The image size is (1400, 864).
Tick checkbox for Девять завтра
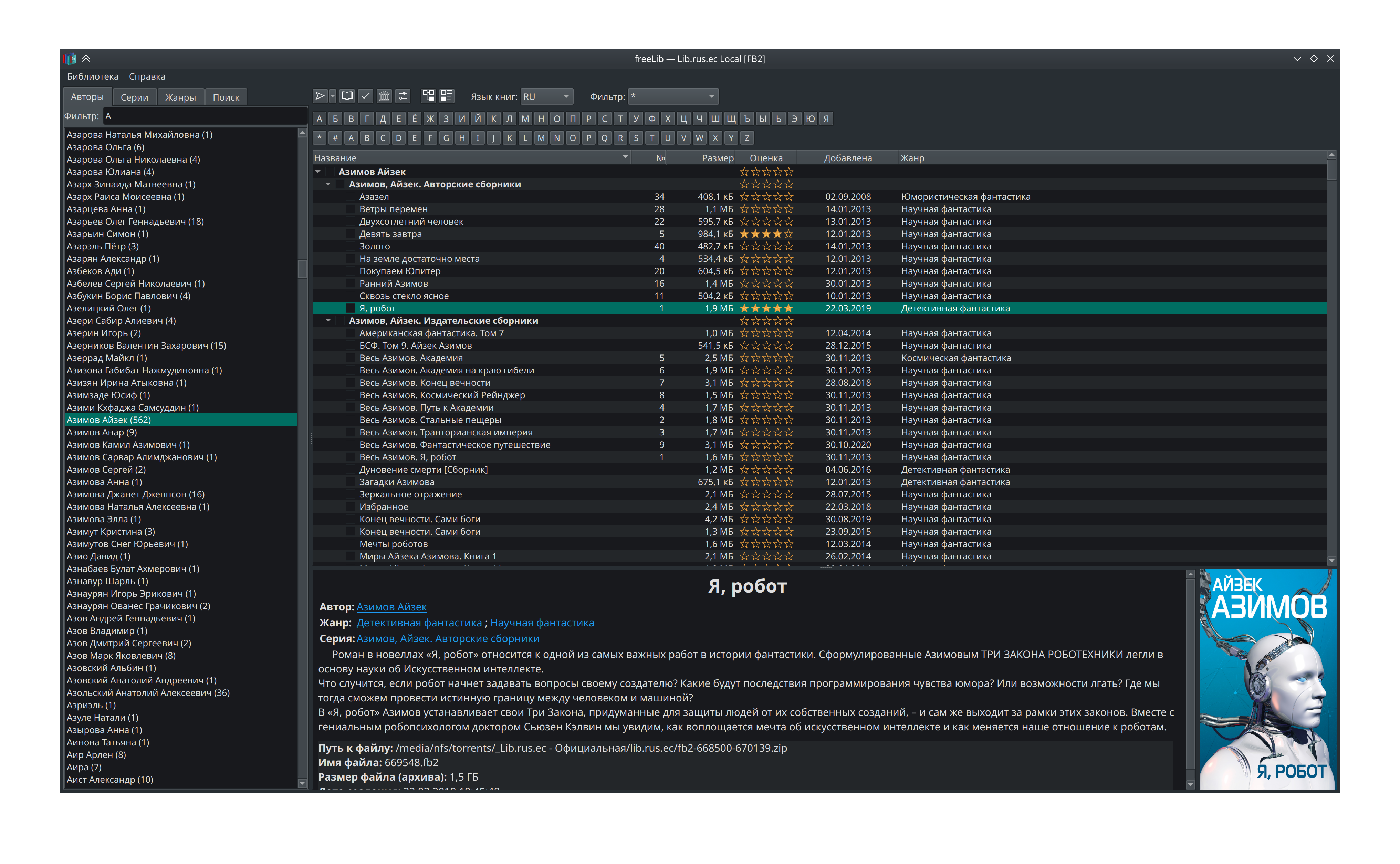[351, 234]
